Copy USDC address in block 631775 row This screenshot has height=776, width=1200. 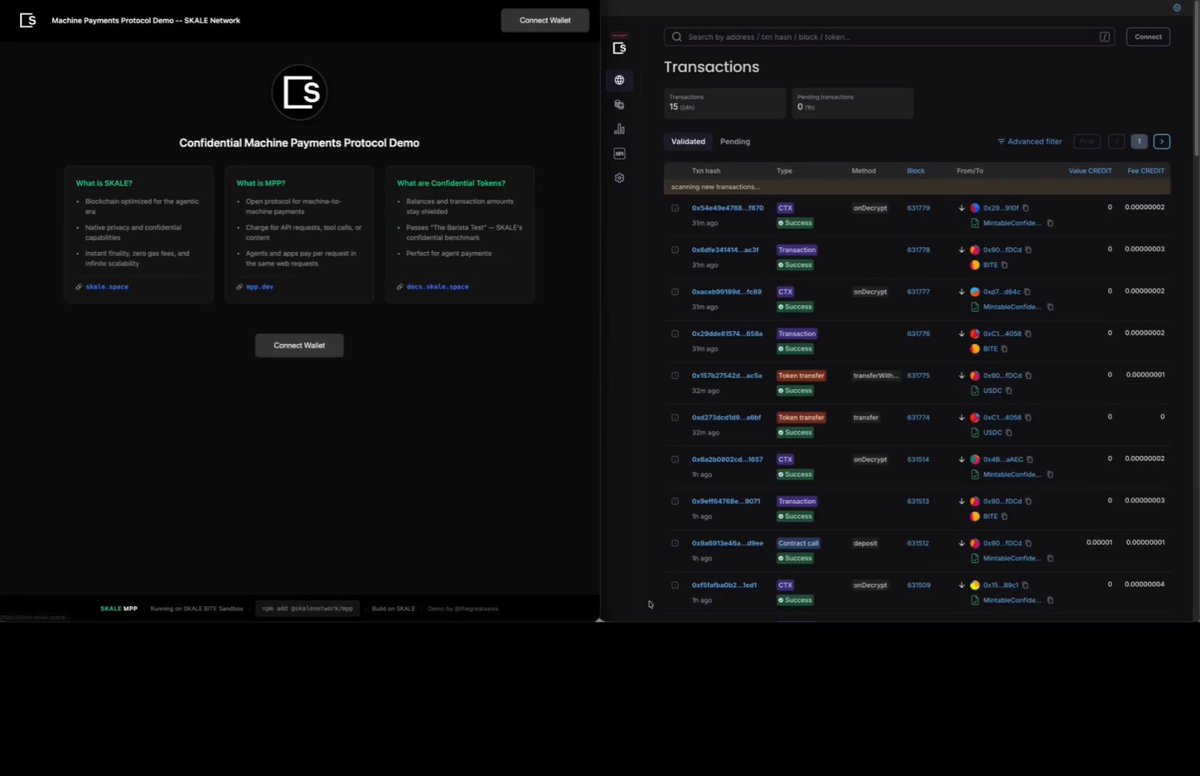click(1008, 391)
